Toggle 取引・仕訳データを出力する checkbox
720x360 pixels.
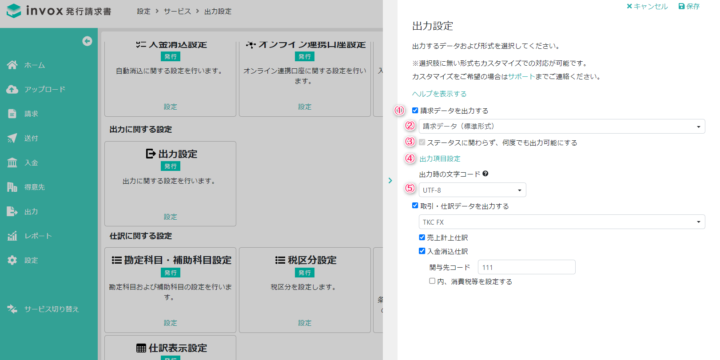(415, 206)
